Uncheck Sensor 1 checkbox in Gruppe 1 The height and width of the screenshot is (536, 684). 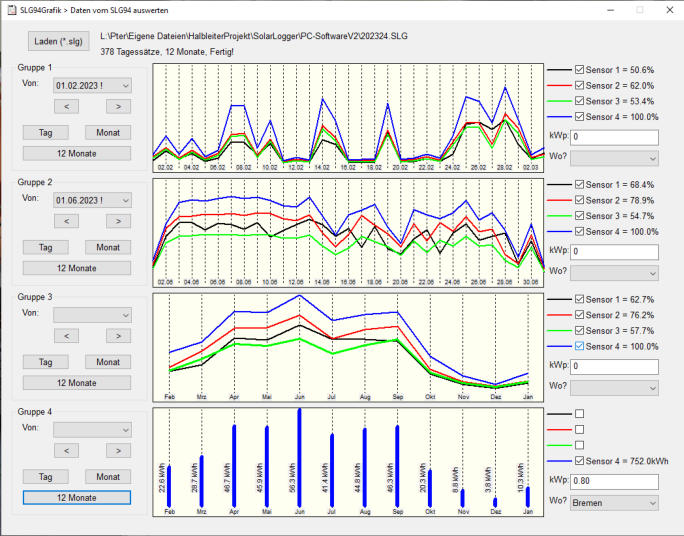[x=579, y=70]
